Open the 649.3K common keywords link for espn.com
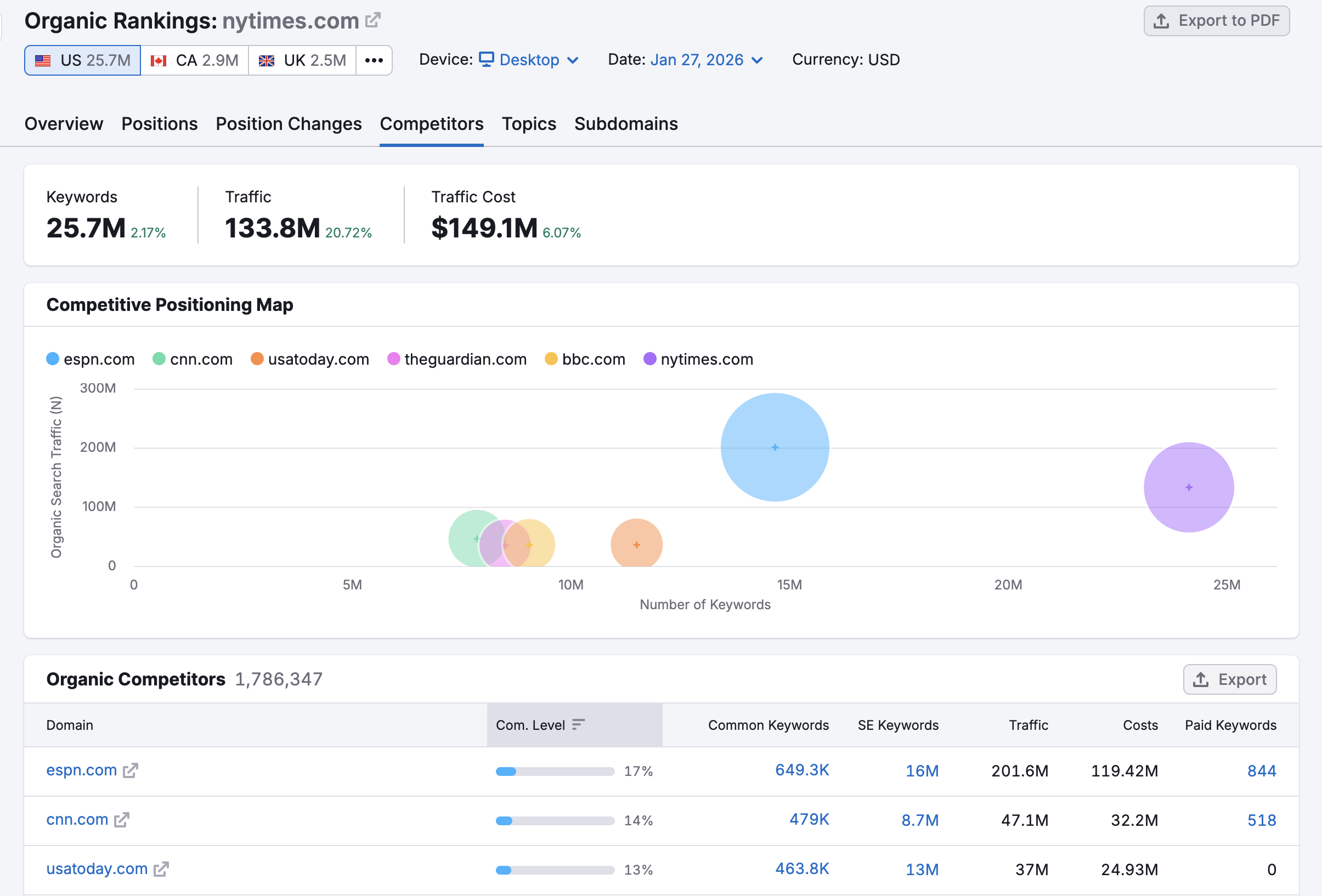This screenshot has width=1322, height=896. coord(801,770)
